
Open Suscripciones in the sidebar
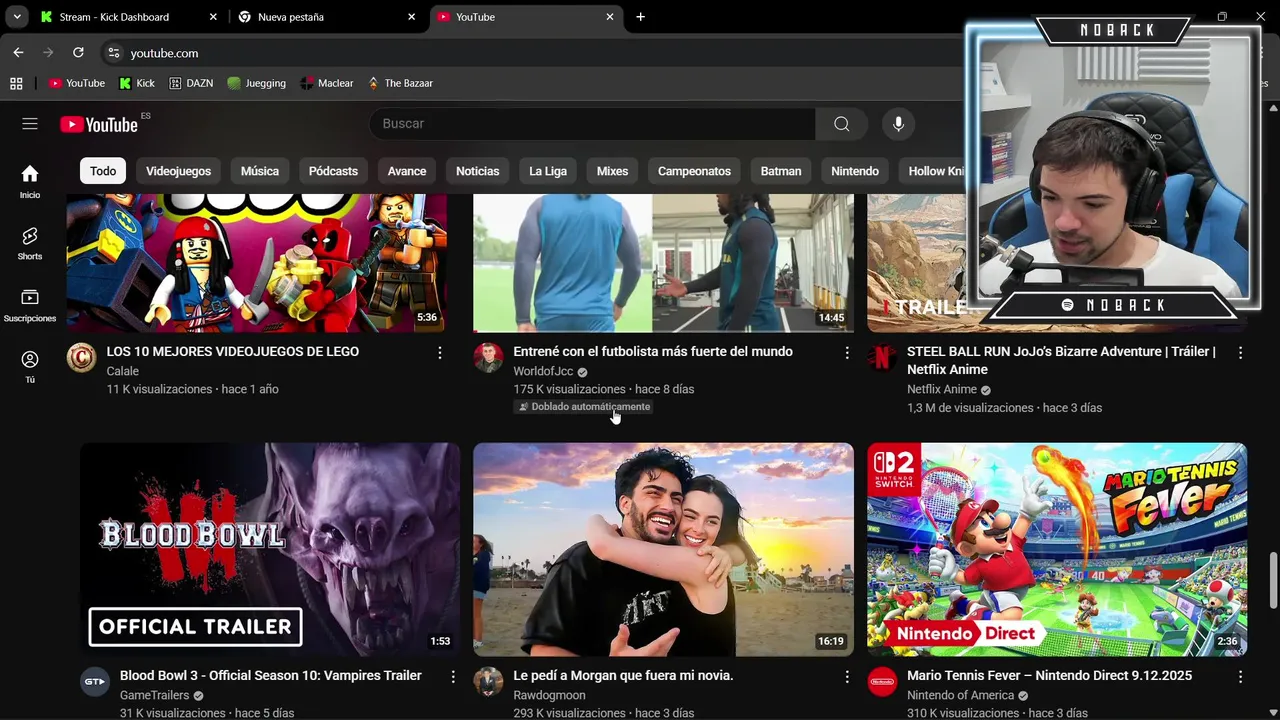pos(30,305)
